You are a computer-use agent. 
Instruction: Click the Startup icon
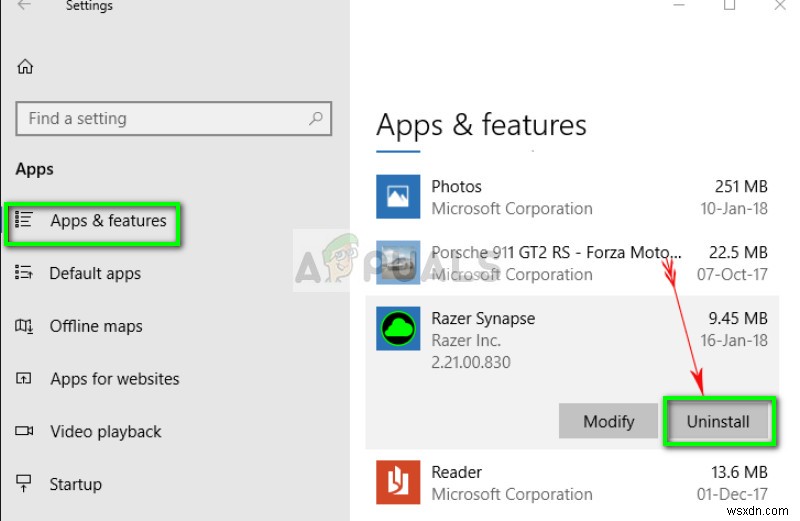tap(23, 483)
